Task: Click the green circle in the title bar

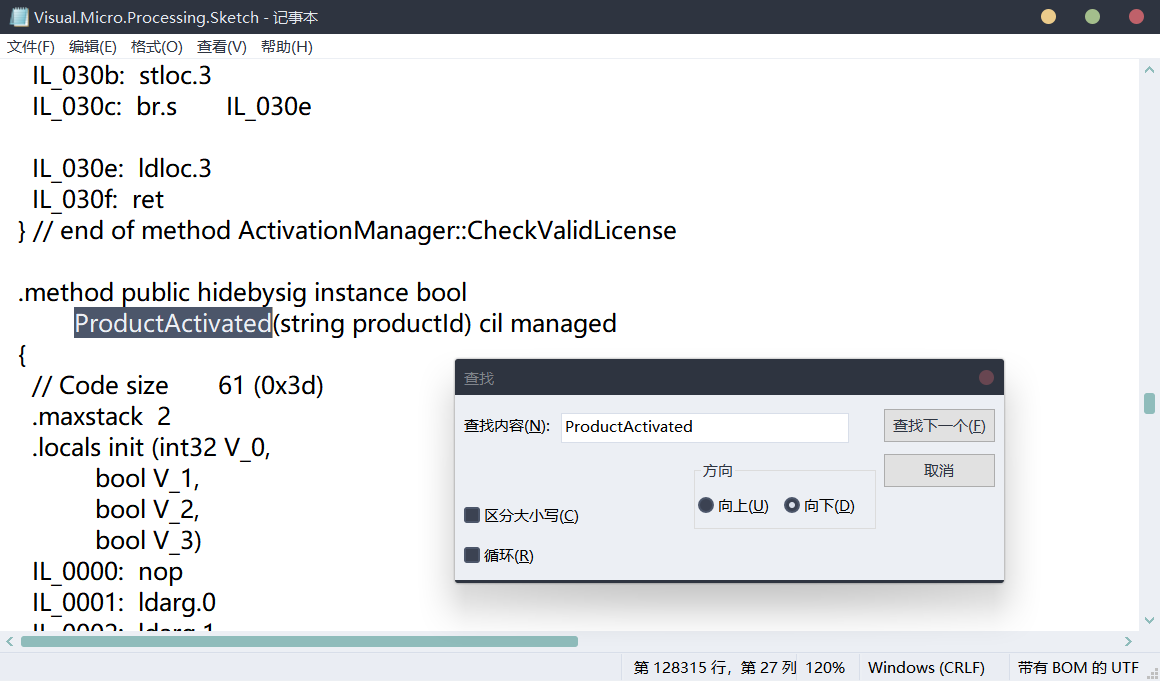Action: click(1092, 16)
